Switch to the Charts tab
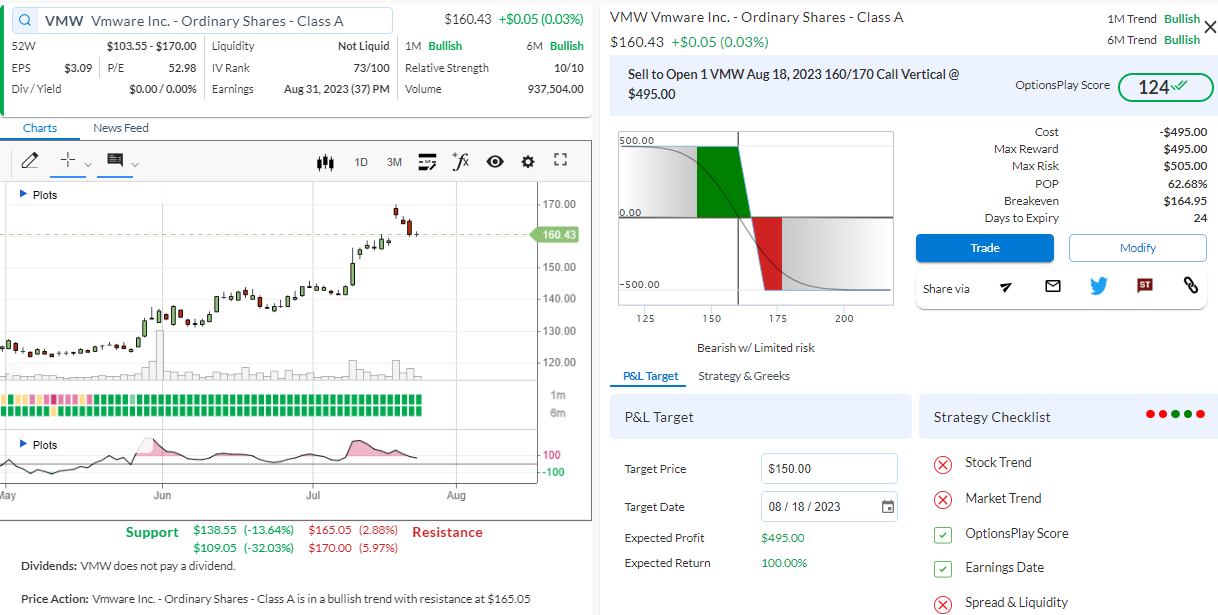 pyautogui.click(x=40, y=128)
